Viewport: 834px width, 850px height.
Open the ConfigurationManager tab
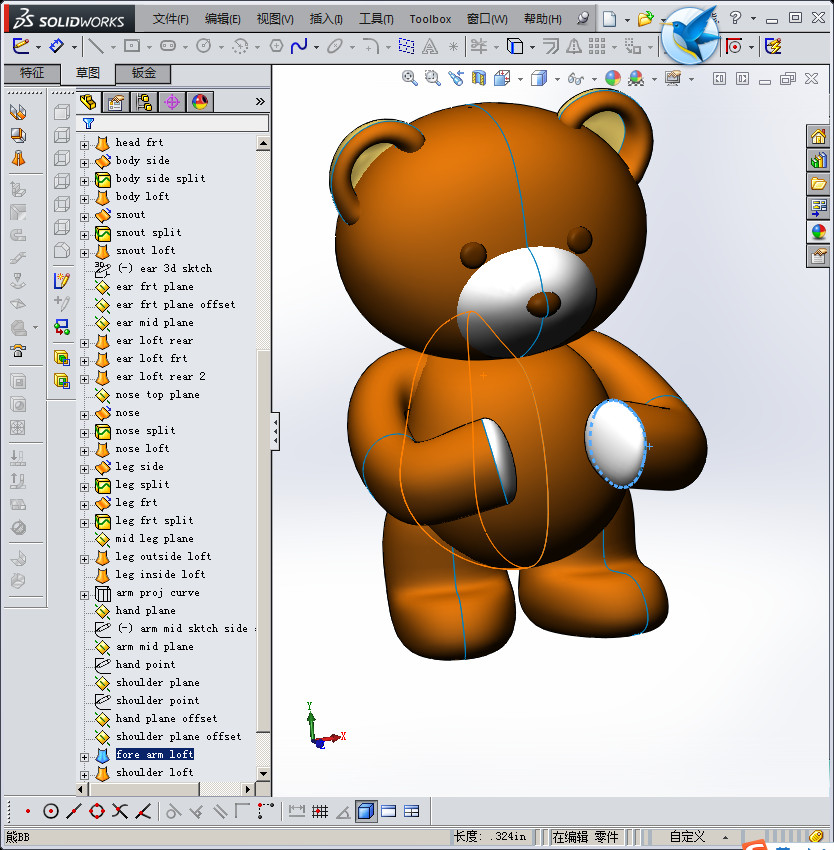tap(144, 102)
